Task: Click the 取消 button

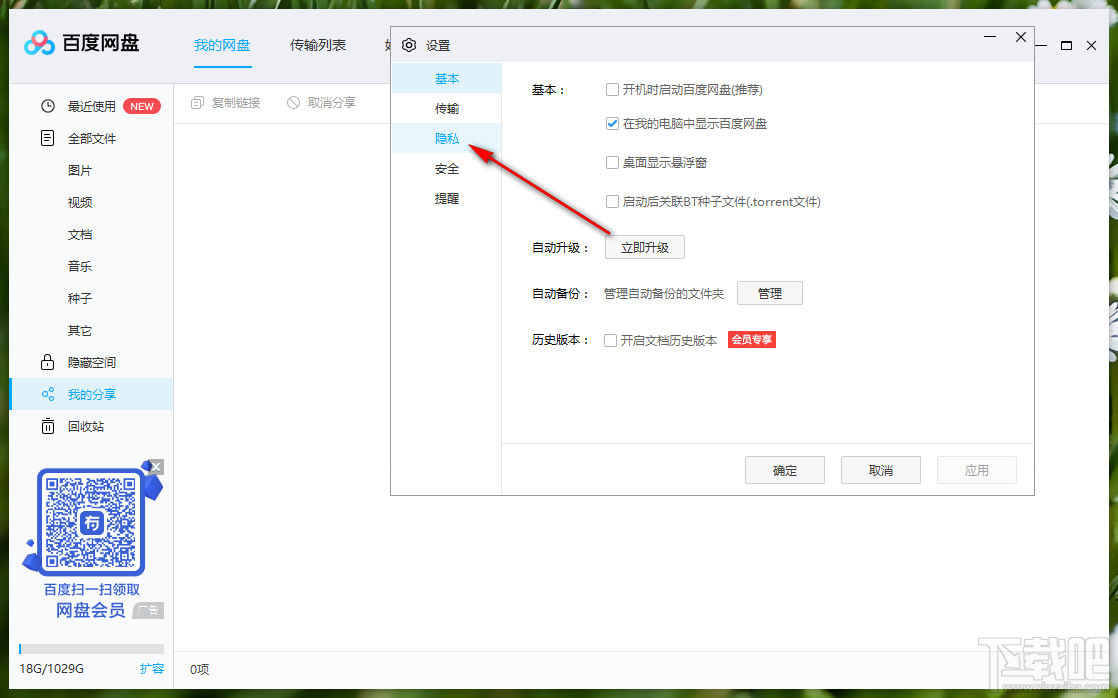Action: (881, 471)
